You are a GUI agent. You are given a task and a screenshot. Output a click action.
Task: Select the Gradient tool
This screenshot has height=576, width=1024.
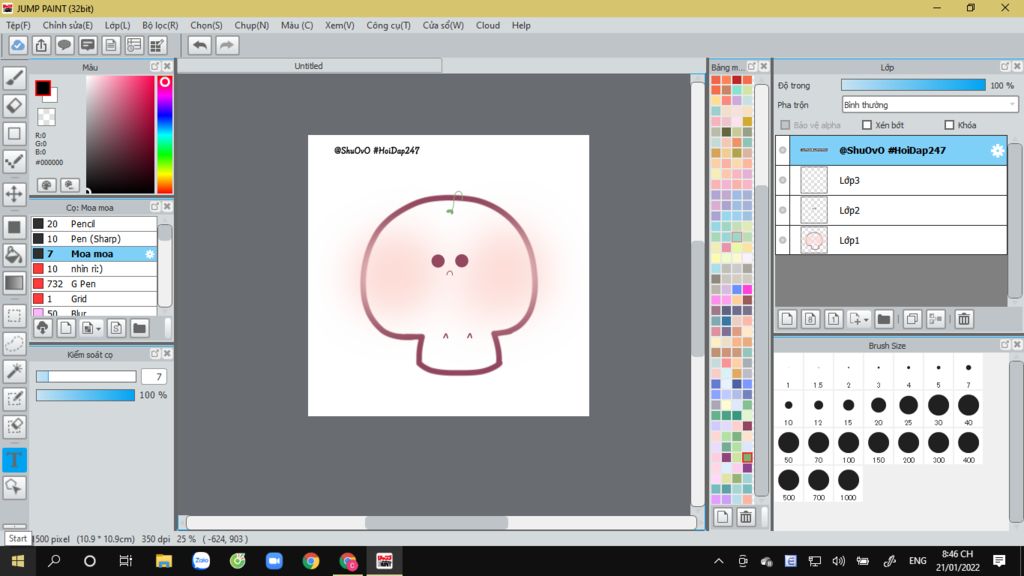[x=14, y=283]
